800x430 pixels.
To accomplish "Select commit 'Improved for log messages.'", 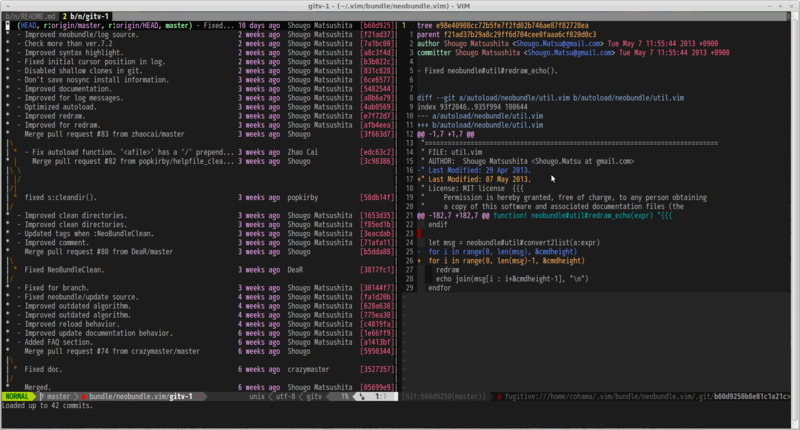I will [x=200, y=98].
